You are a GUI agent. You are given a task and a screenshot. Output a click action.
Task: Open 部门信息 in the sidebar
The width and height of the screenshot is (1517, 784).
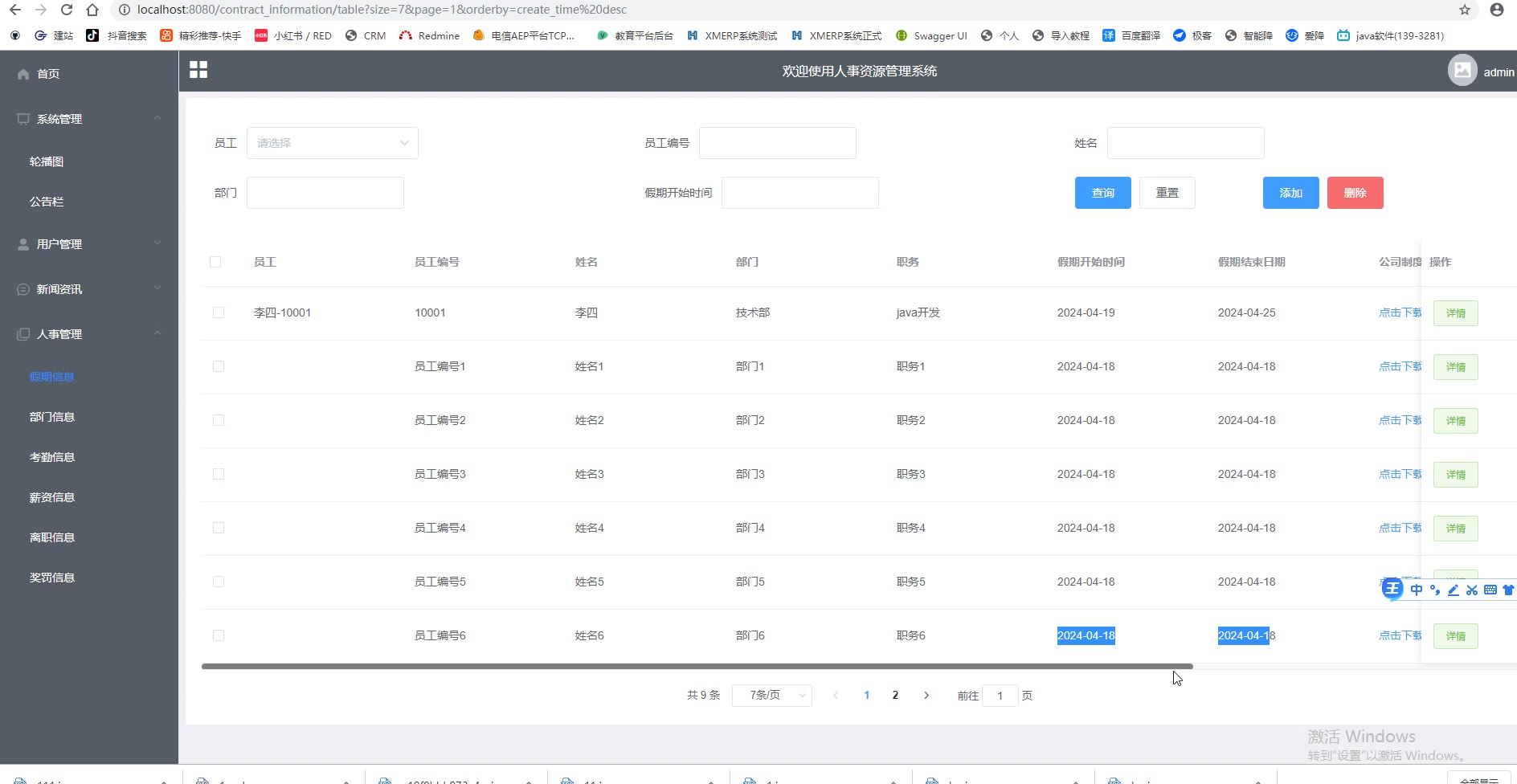click(x=52, y=417)
